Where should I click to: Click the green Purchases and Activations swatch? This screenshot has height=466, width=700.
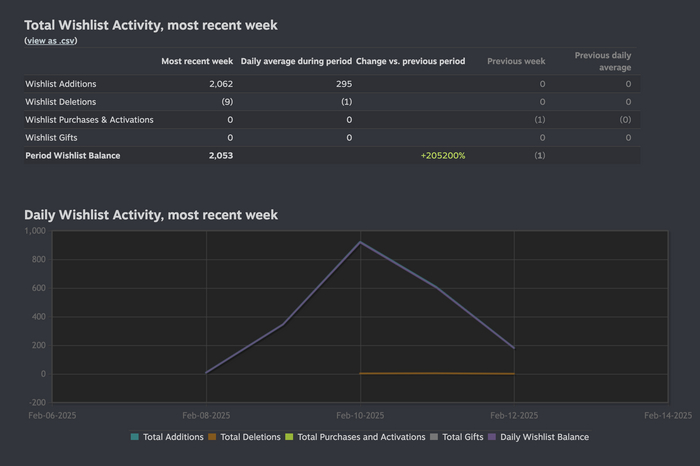290,437
